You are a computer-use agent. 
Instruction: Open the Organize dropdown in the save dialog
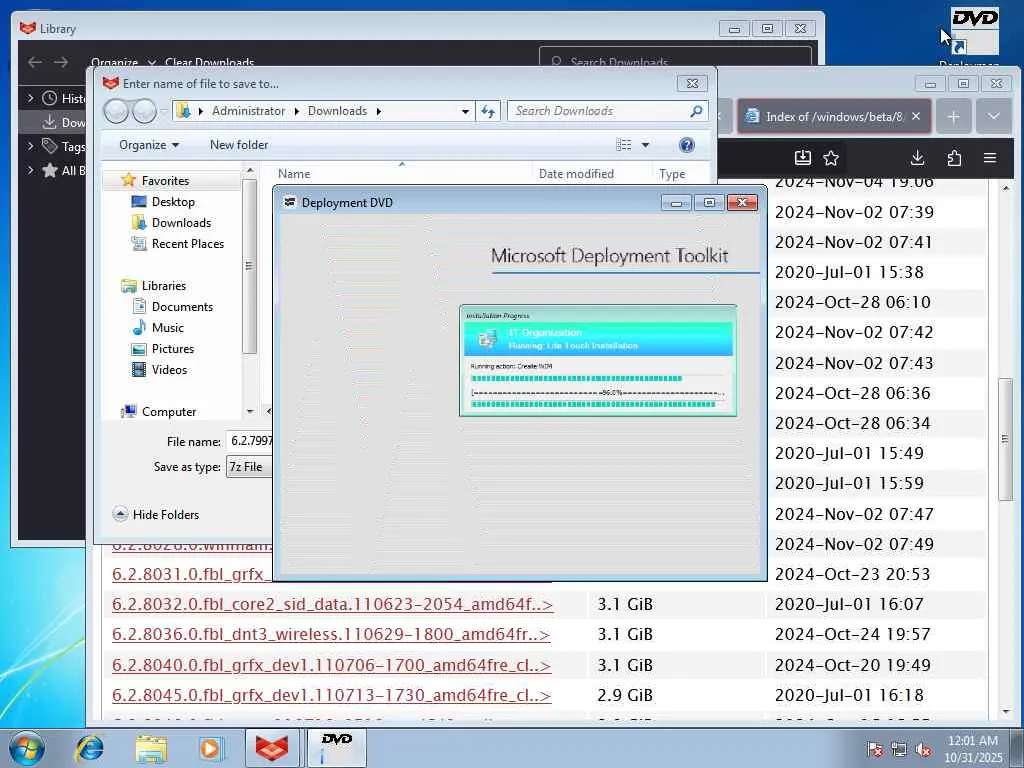(x=149, y=145)
